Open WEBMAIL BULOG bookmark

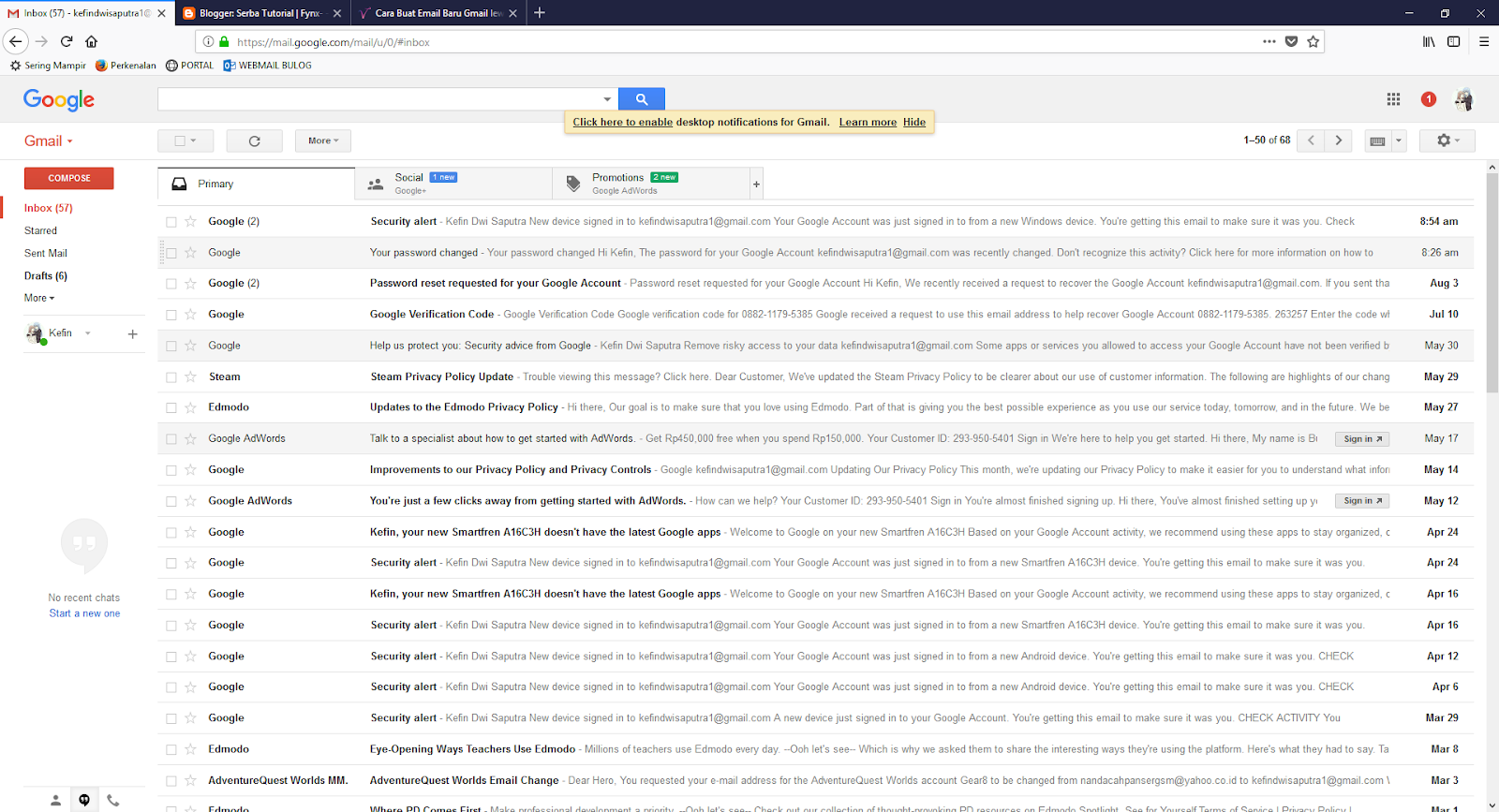pyautogui.click(x=267, y=66)
